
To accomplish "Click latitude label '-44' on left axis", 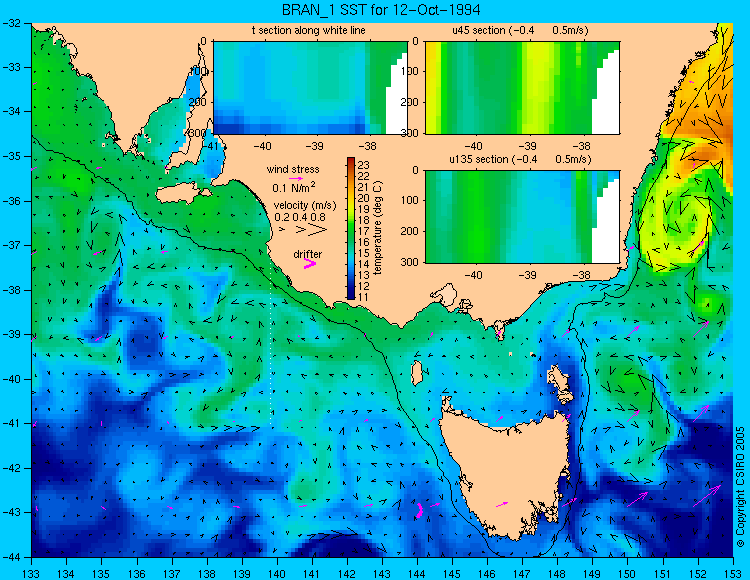I will (11, 557).
